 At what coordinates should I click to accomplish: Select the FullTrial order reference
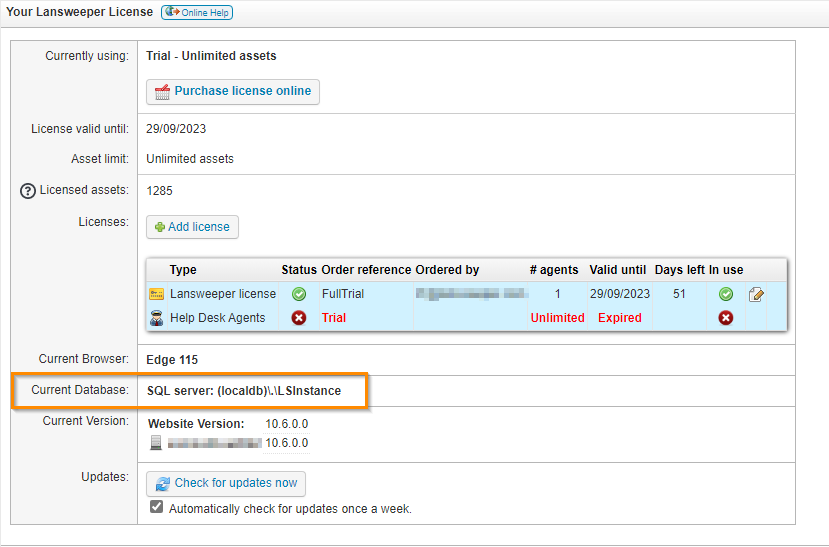click(344, 295)
